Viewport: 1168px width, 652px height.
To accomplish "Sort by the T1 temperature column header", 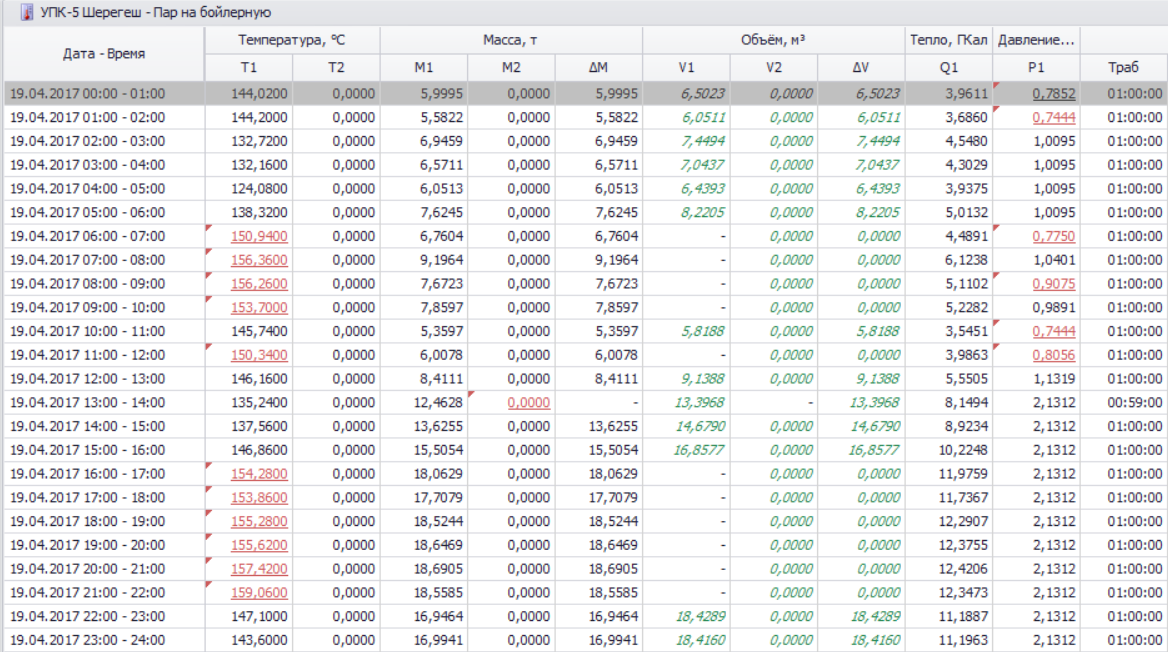I will tap(249, 67).
